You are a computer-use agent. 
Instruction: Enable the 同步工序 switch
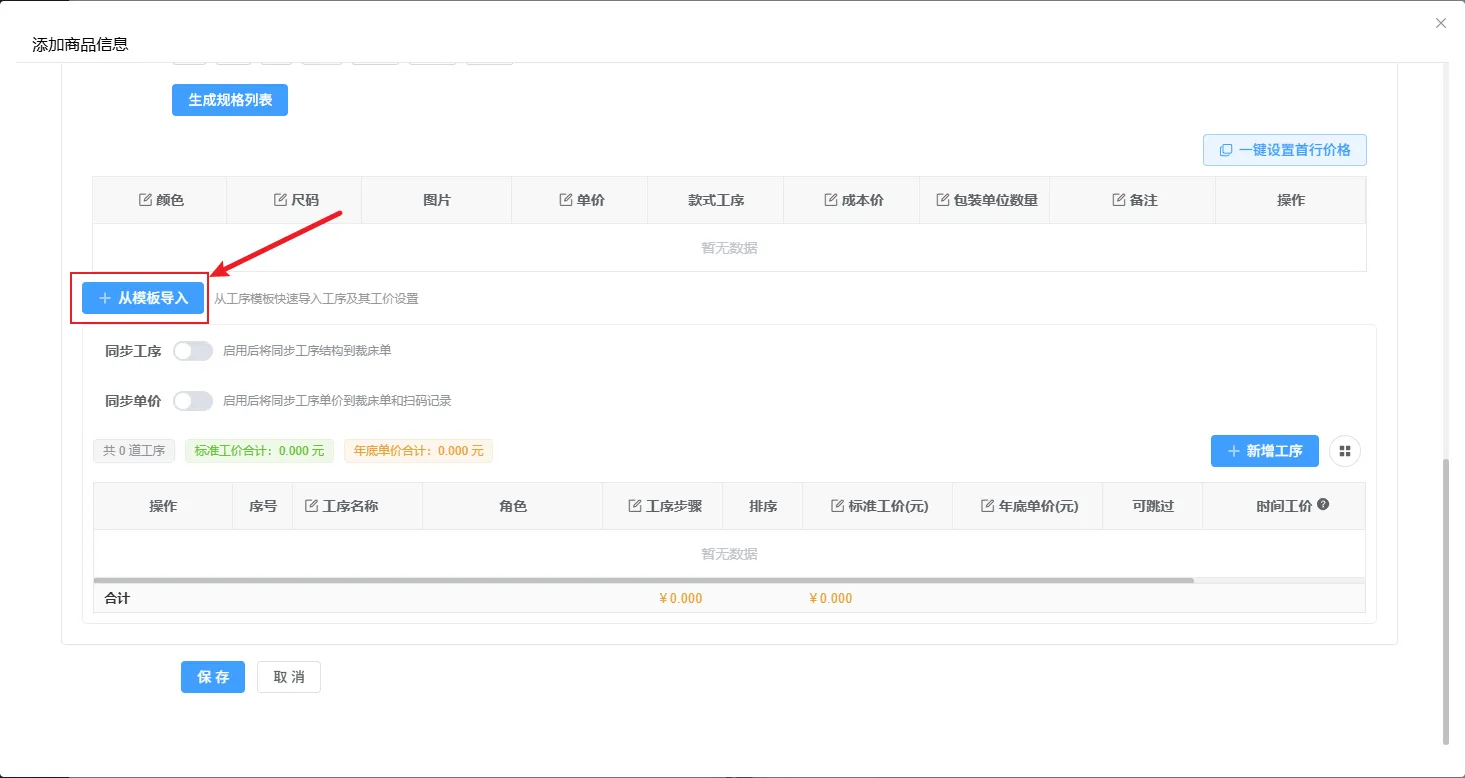coord(193,351)
